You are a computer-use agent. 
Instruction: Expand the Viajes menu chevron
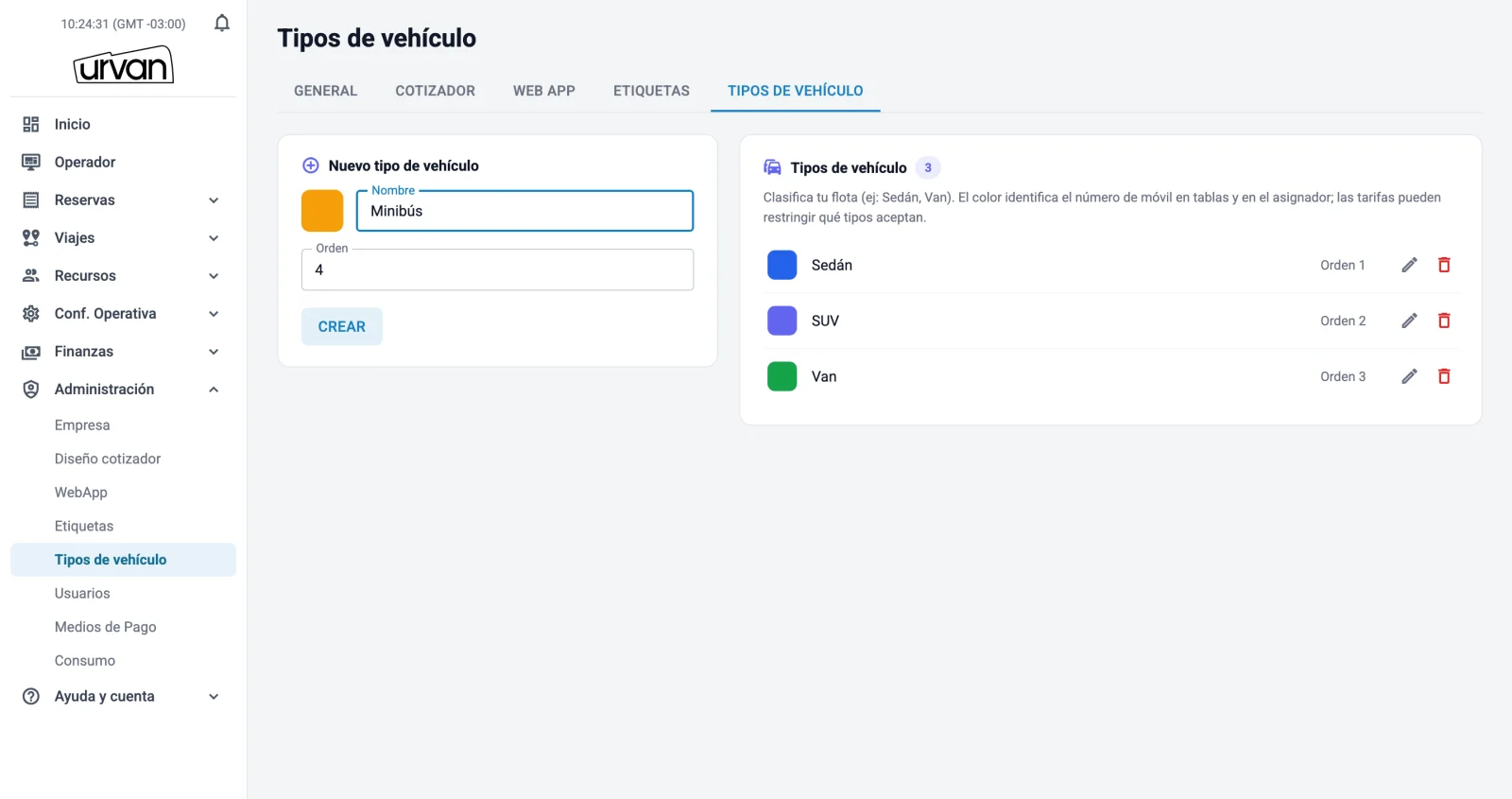point(214,238)
